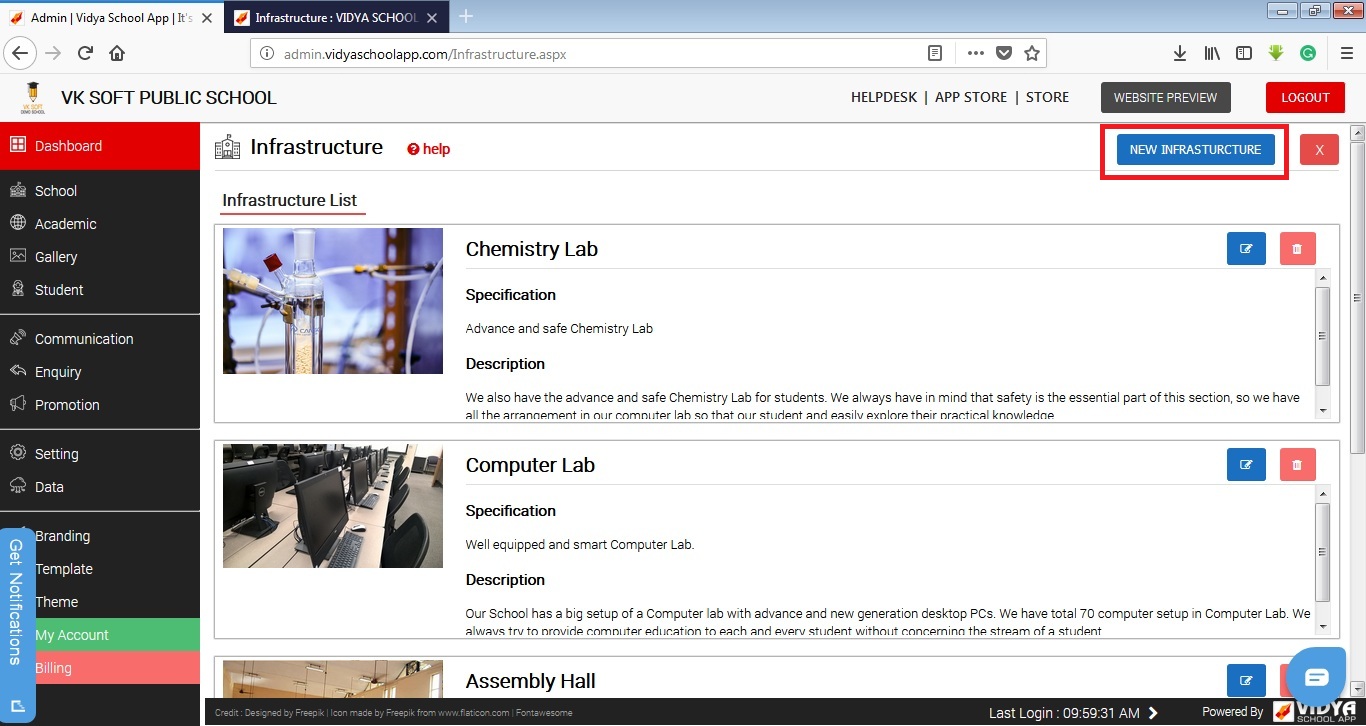The height and width of the screenshot is (726, 1366).
Task: Click NEW INFRASTURCTURE button
Action: (1195, 150)
